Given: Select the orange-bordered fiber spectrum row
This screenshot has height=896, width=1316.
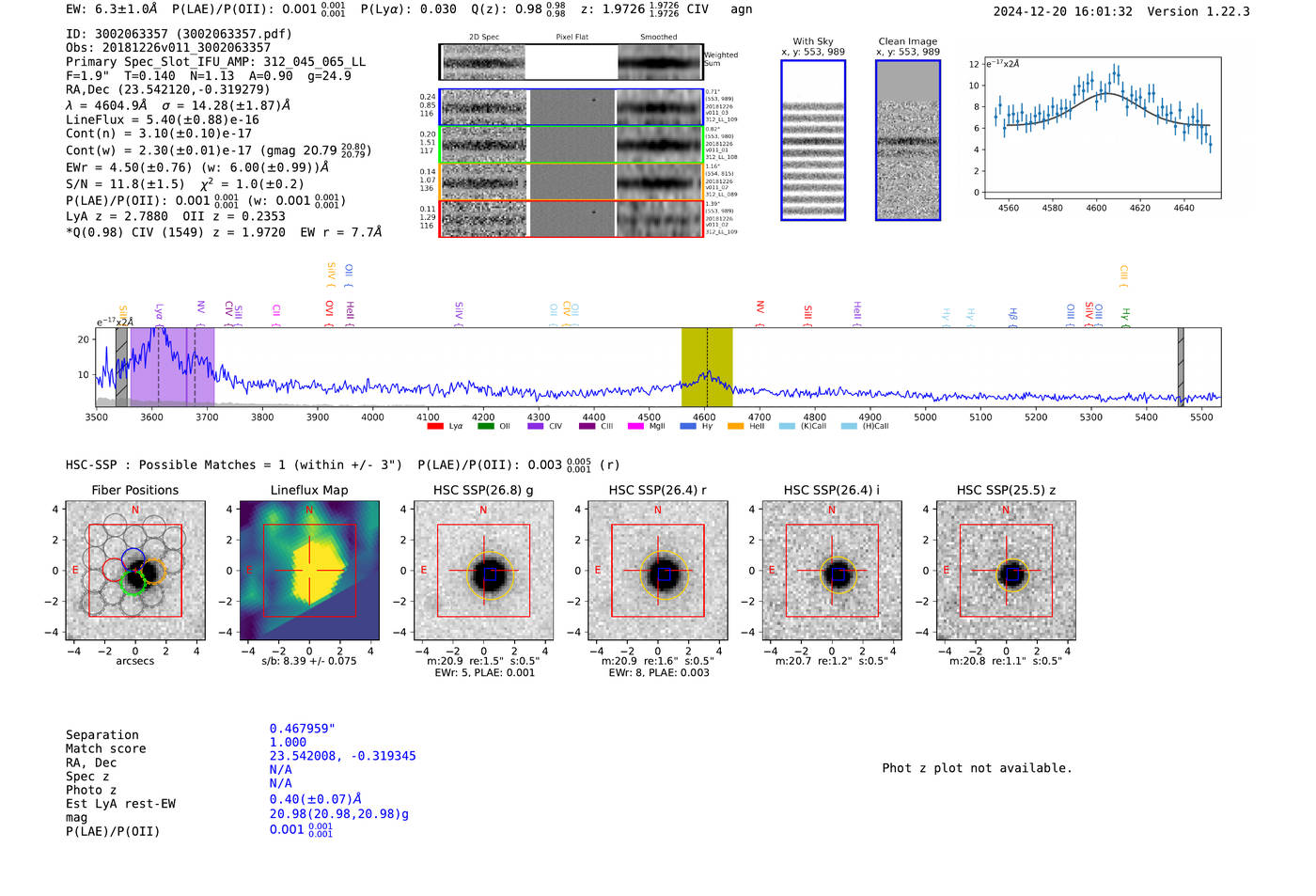Looking at the screenshot, I should click(x=571, y=181).
